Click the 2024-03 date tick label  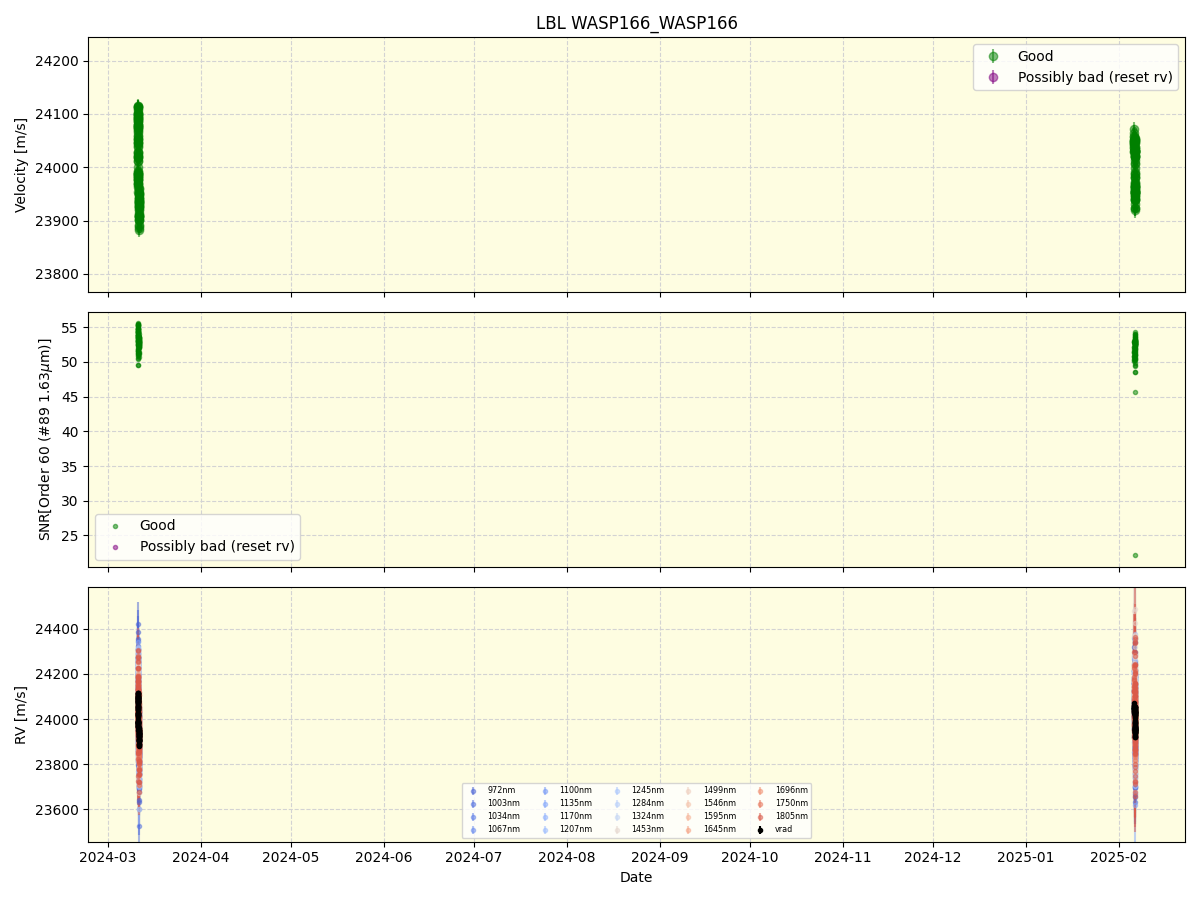108,857
